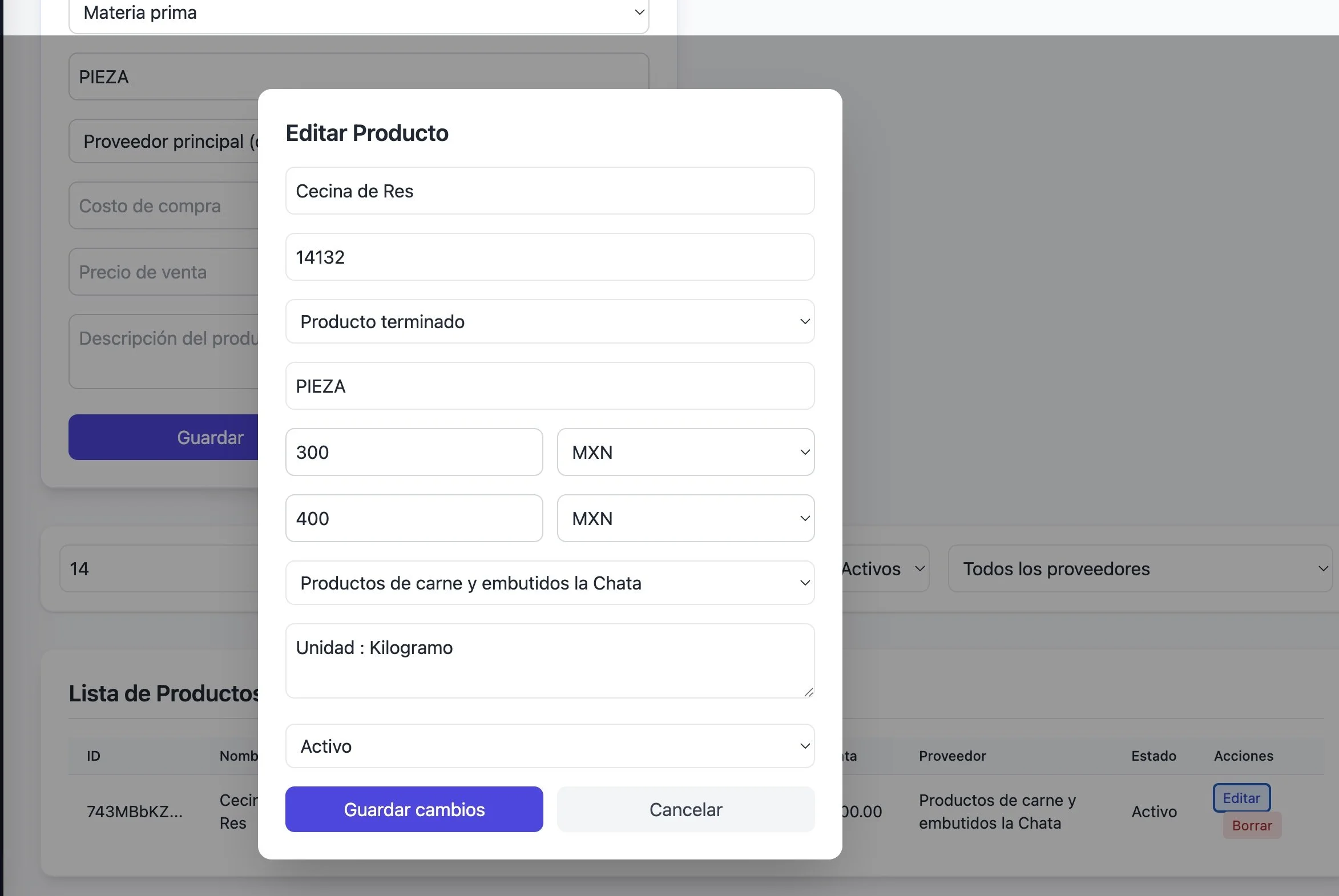Open Producto terminado type dropdown
This screenshot has width=1339, height=896.
549,322
